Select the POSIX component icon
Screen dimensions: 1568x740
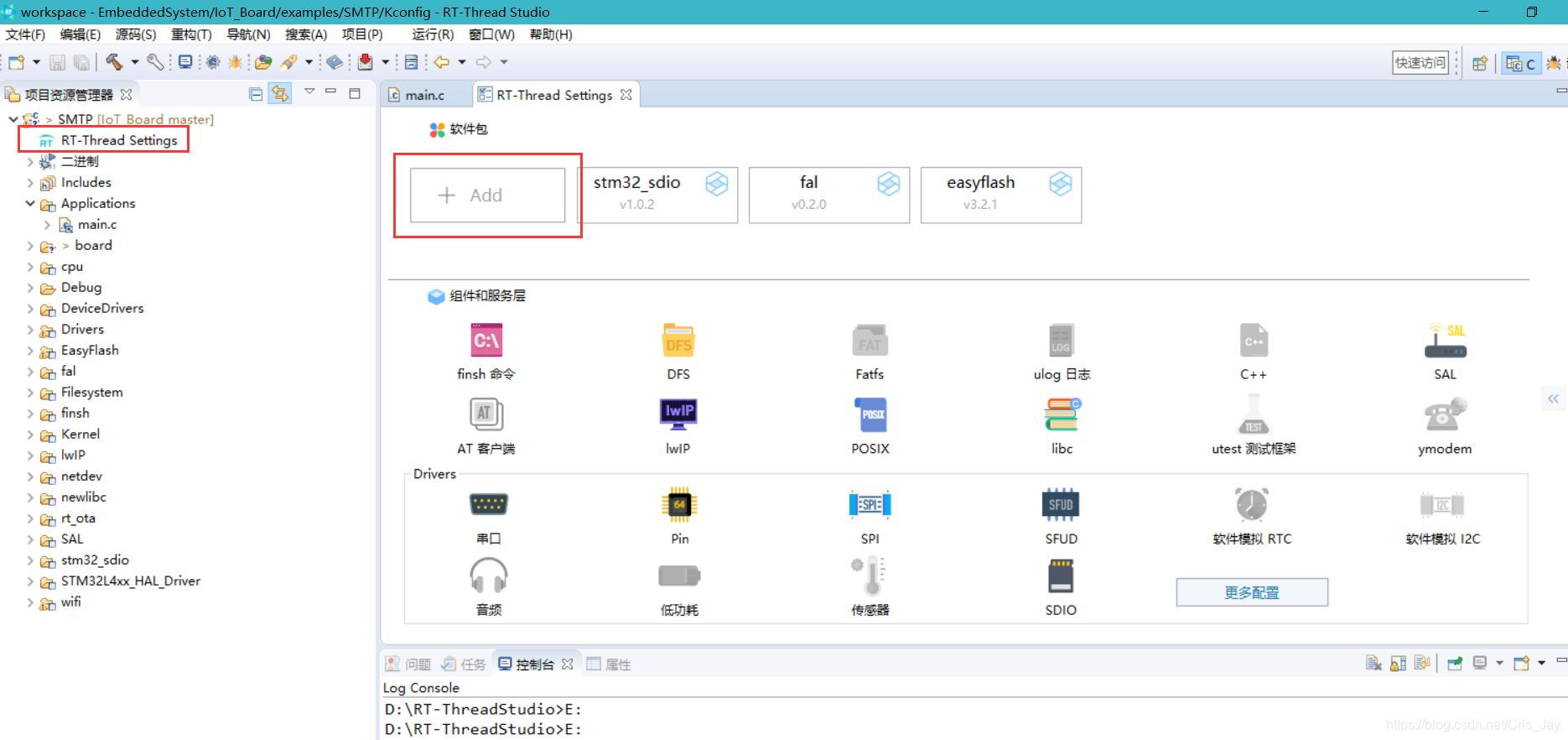click(870, 414)
